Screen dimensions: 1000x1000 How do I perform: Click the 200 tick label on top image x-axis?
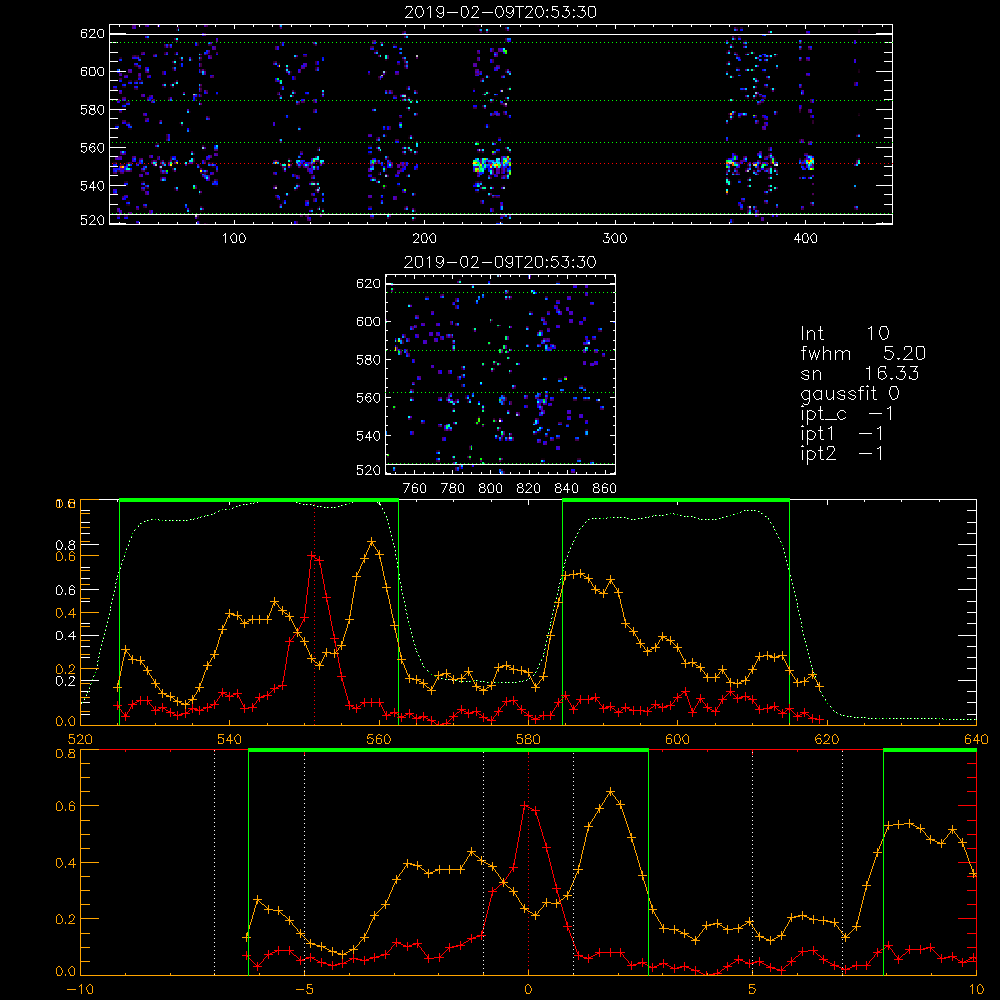click(x=424, y=239)
